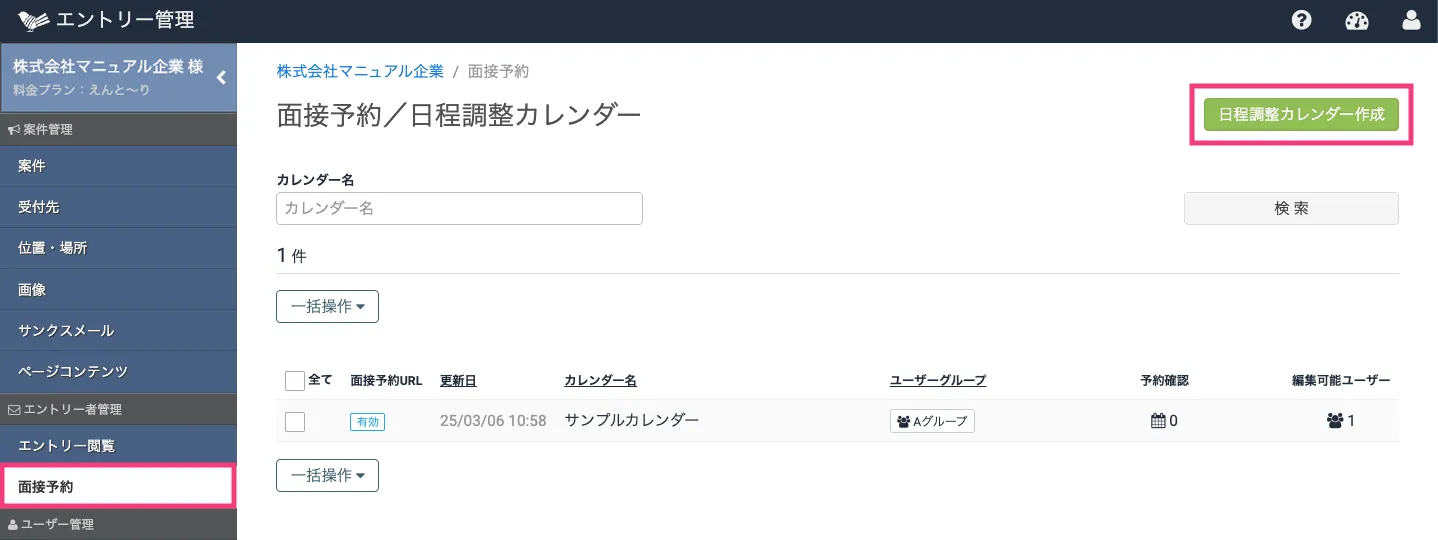Click the カレンダー名 search input field
1438x540 pixels.
tap(459, 208)
